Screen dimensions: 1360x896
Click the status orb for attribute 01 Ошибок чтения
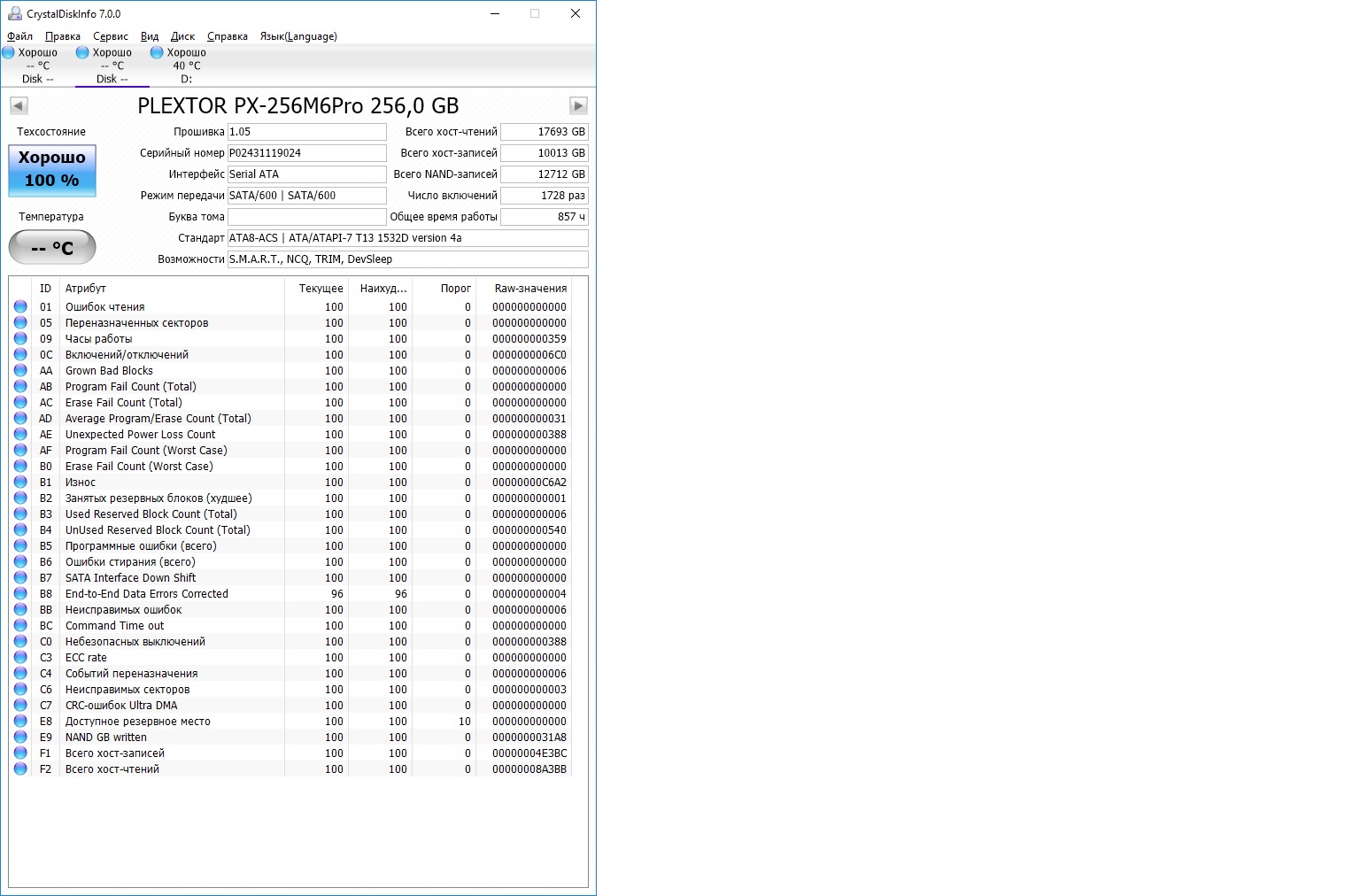(x=20, y=306)
